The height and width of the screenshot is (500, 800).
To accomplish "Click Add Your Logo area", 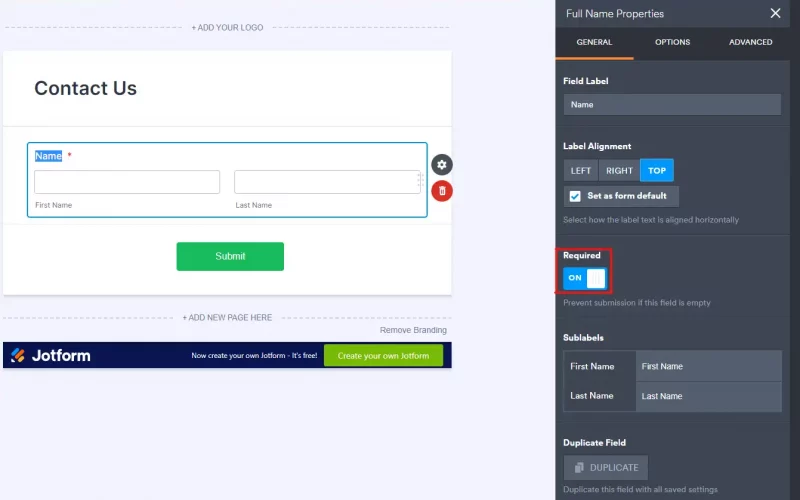I will 227,28.
